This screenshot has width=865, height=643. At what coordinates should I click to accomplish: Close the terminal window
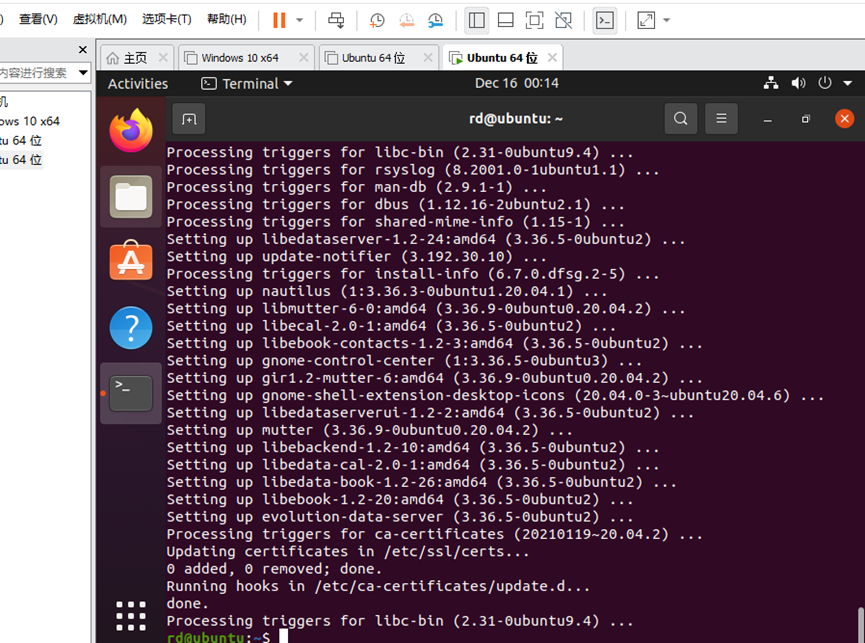(x=844, y=119)
